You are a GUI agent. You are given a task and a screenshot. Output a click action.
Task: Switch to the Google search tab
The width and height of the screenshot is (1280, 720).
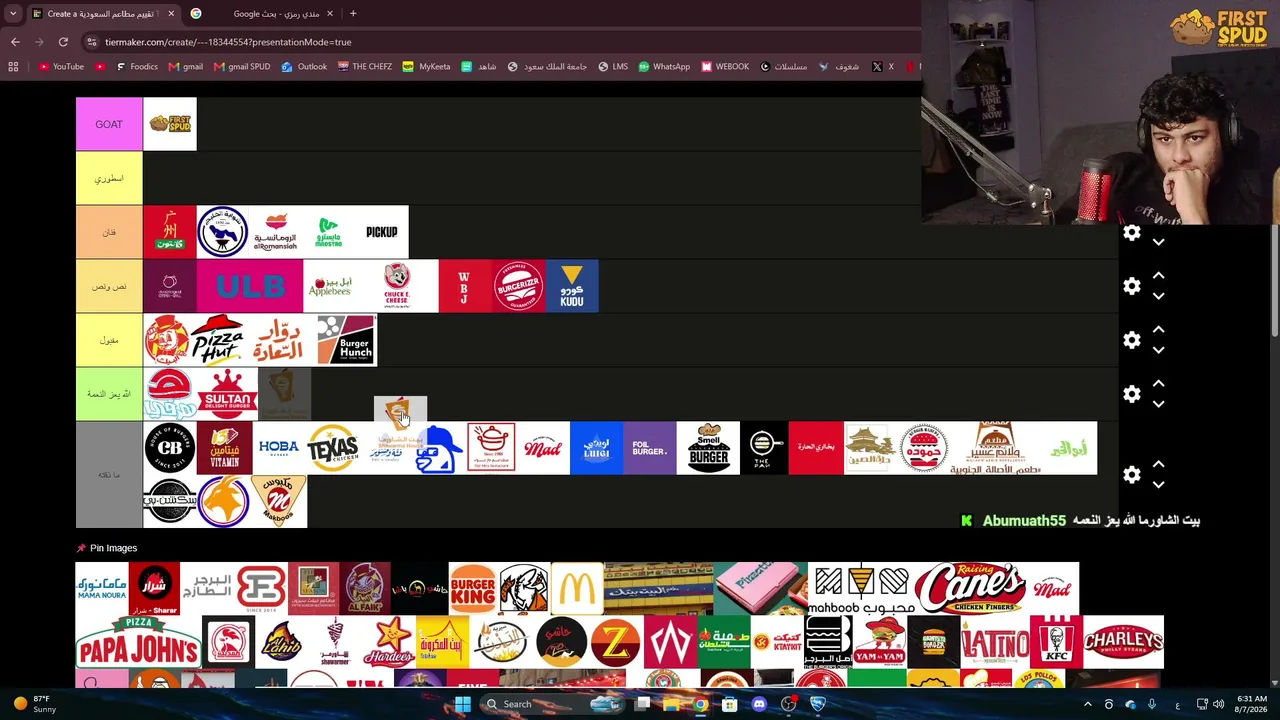pos(263,14)
